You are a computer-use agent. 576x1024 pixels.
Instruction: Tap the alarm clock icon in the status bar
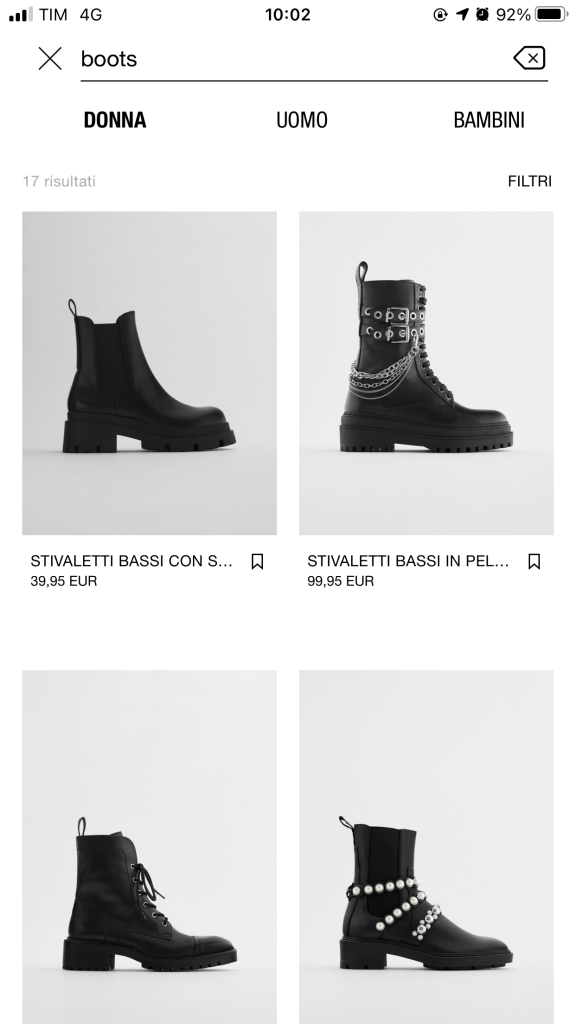point(483,14)
